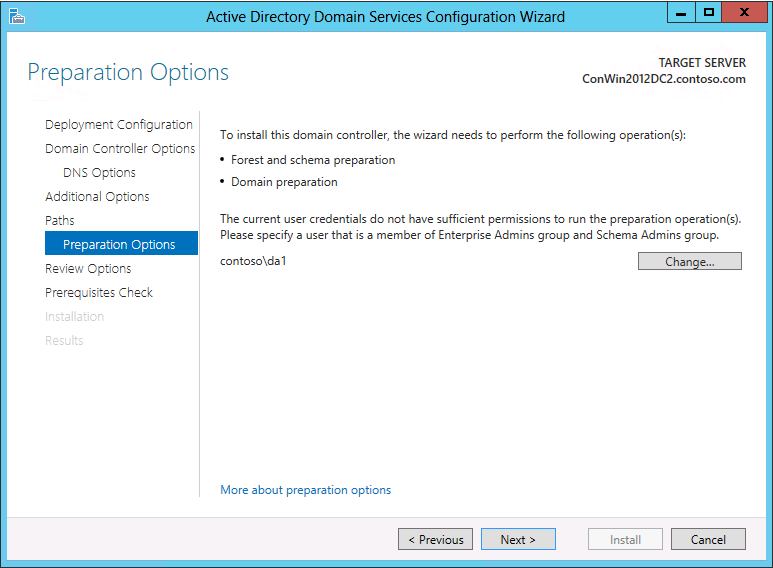Jump to Review Options step
The height and width of the screenshot is (568, 773).
[x=88, y=268]
